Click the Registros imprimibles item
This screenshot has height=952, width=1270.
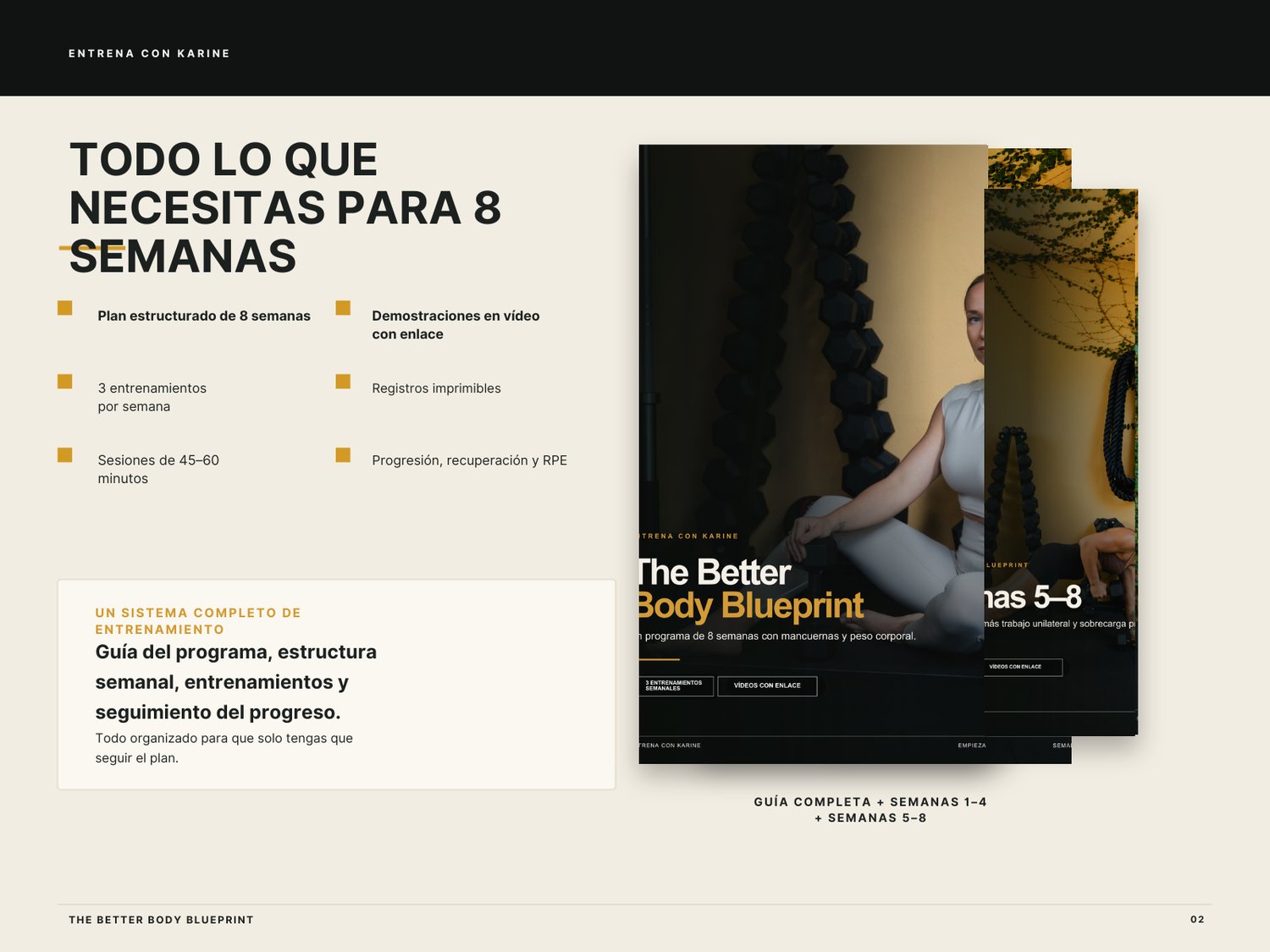click(x=436, y=388)
